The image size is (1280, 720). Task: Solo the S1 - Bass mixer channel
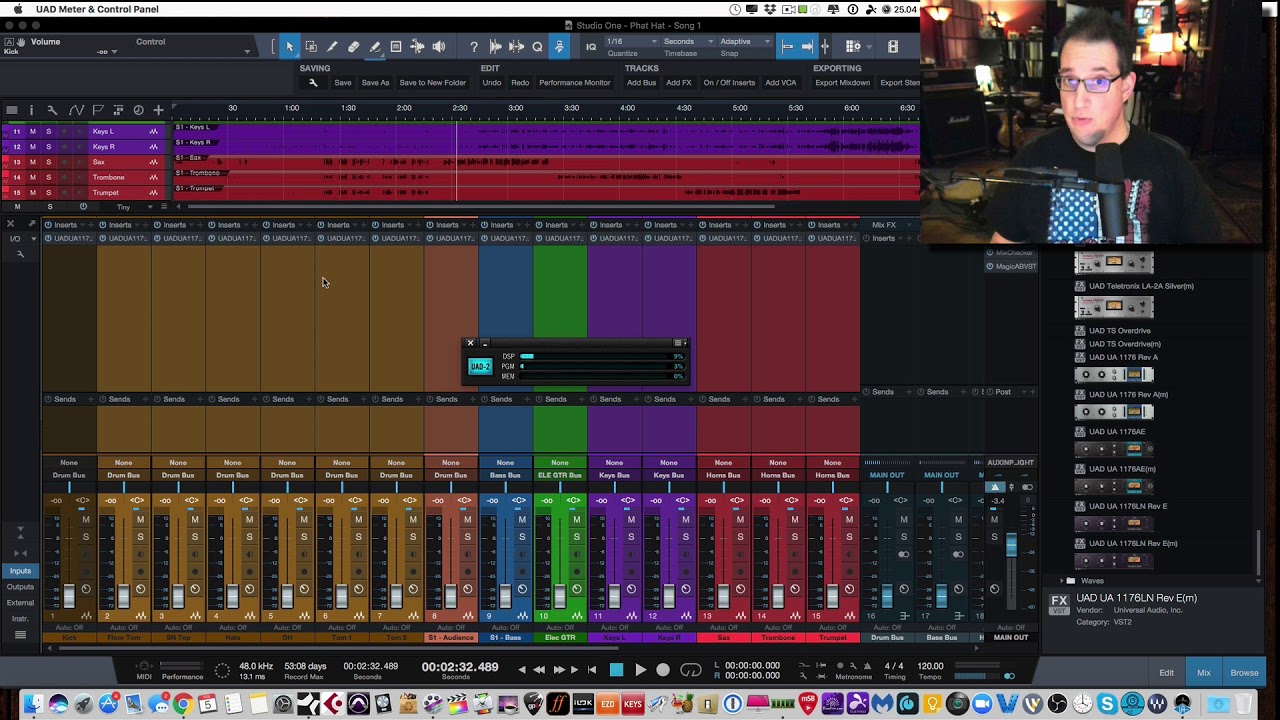click(522, 537)
